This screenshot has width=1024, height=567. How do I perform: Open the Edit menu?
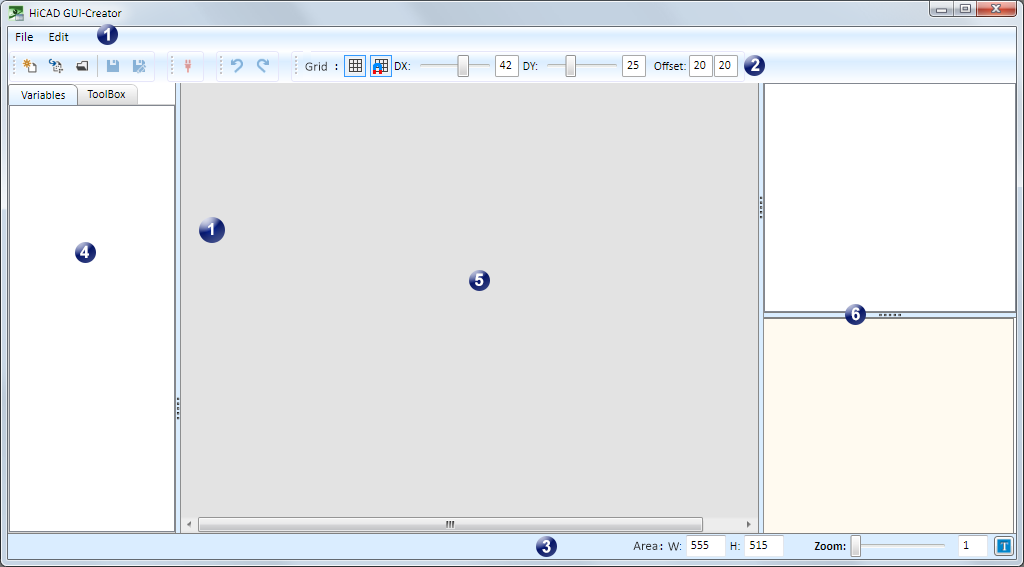59,37
